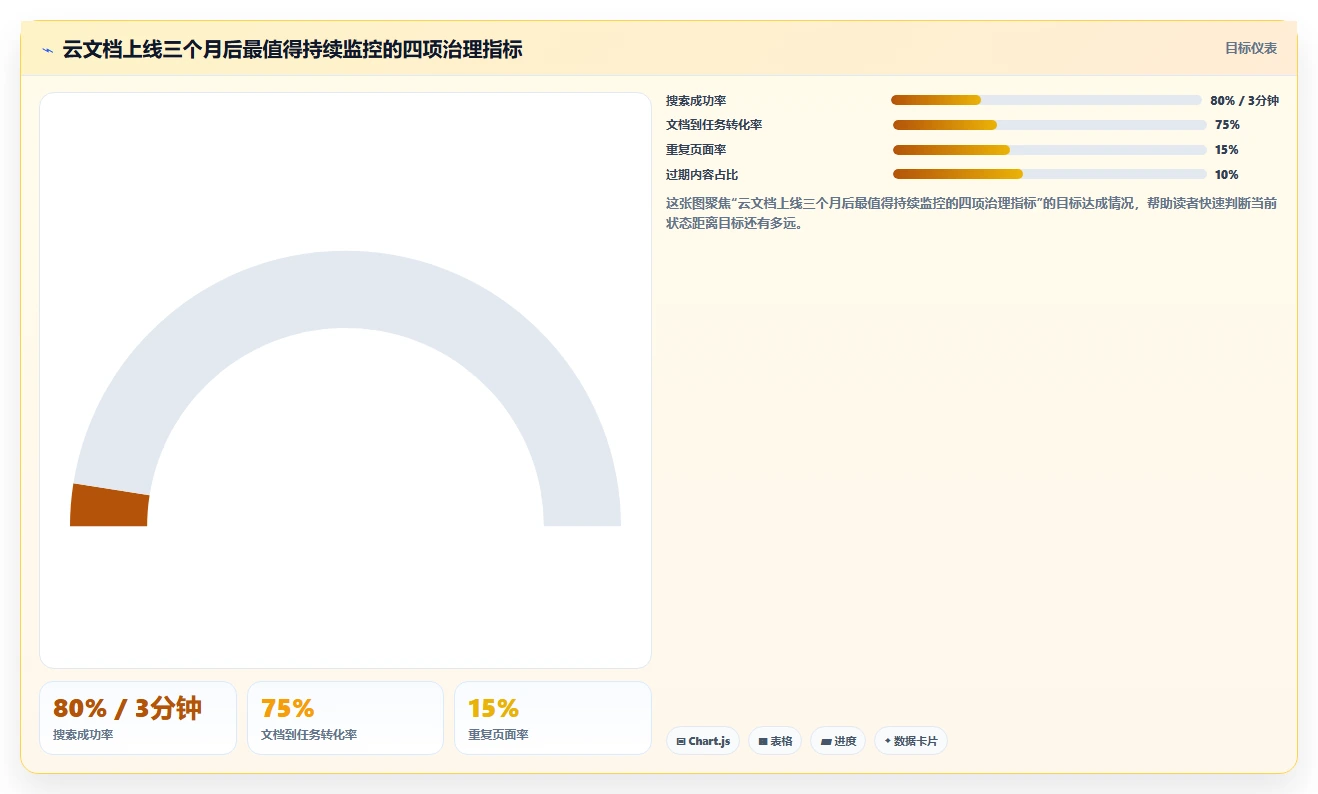The height and width of the screenshot is (794, 1318).
Task: Click the 10% value beside 过期内容占比
Action: click(1226, 175)
